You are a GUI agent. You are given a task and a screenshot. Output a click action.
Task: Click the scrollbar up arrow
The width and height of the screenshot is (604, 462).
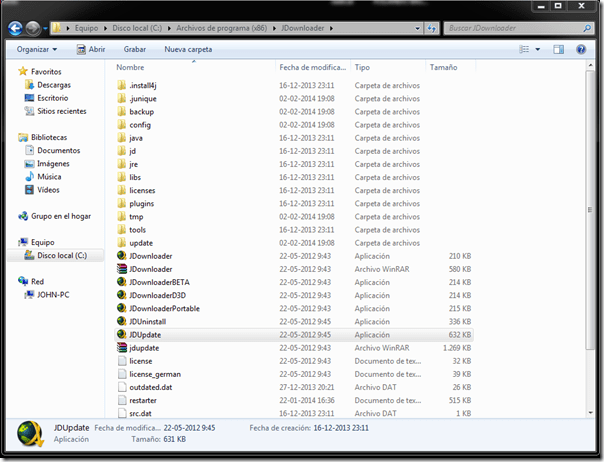pos(591,66)
